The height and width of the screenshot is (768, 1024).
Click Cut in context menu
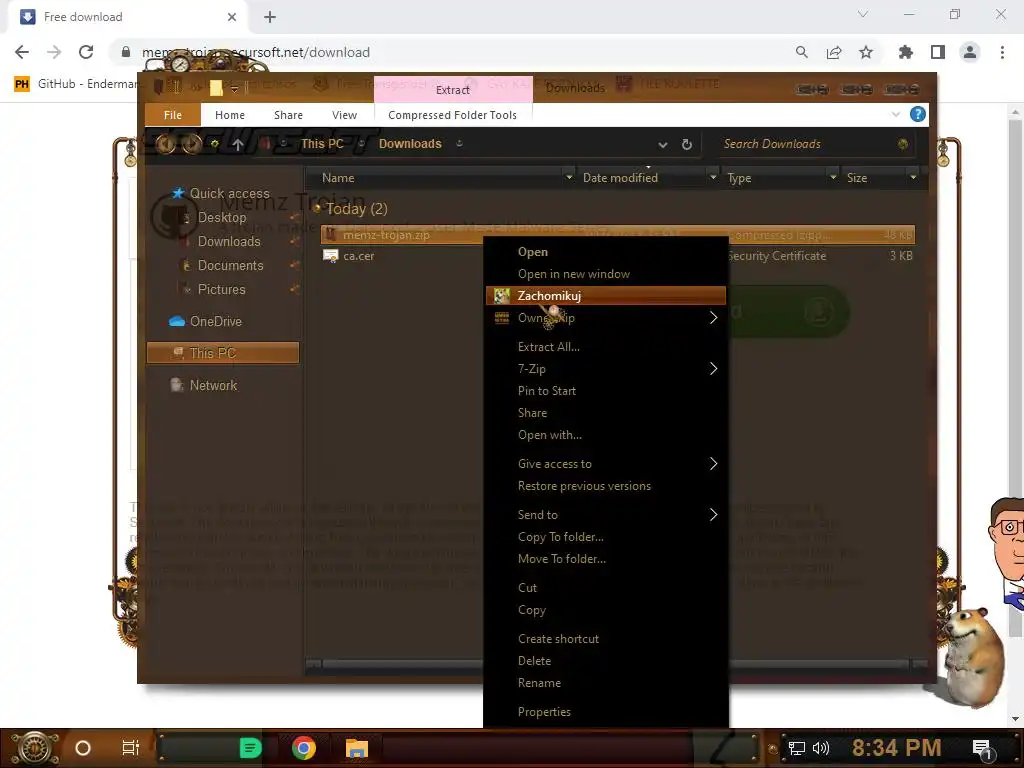[527, 588]
